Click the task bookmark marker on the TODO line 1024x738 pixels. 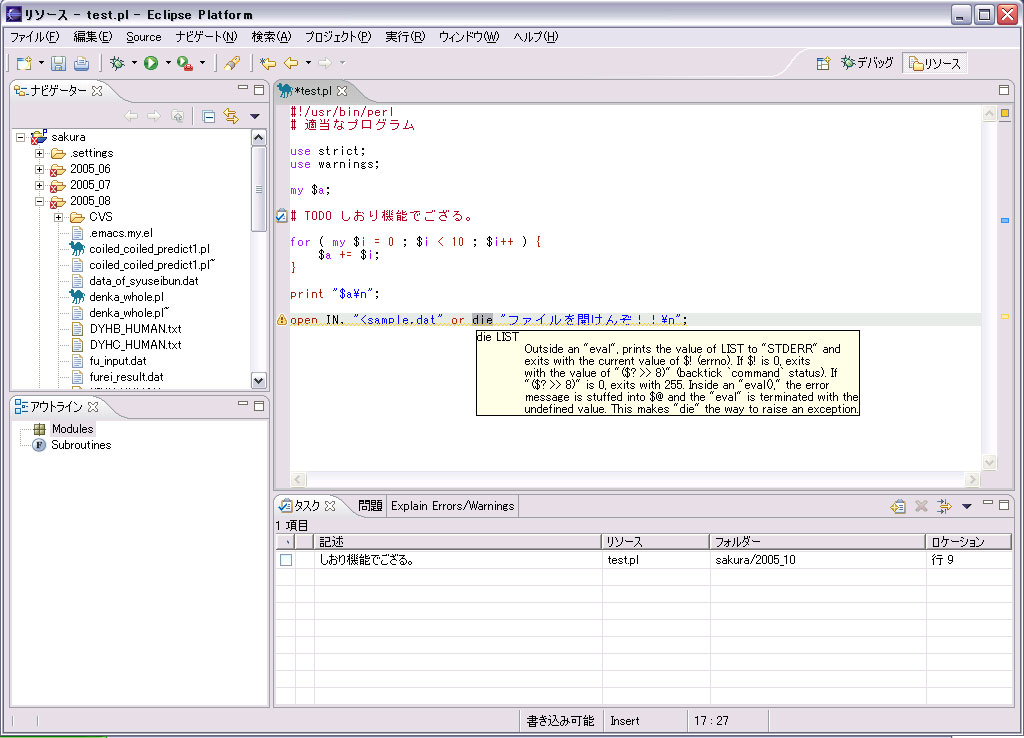281,216
